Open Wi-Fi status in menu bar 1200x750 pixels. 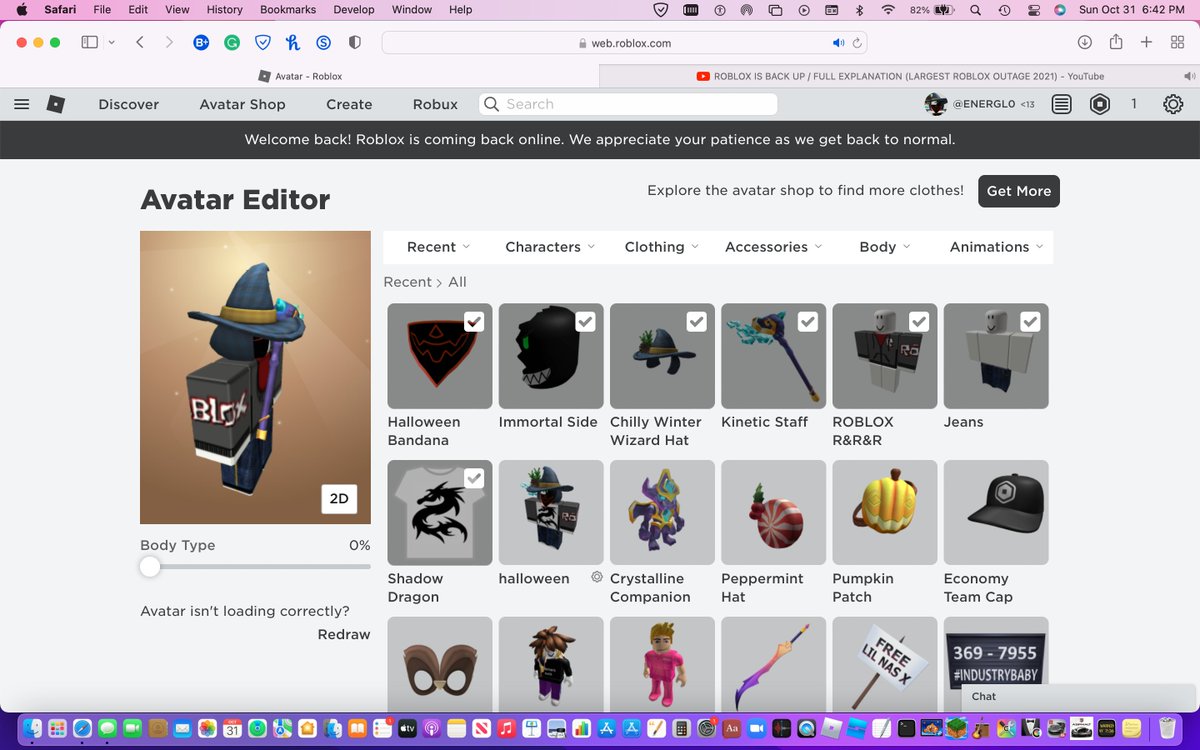pos(888,9)
